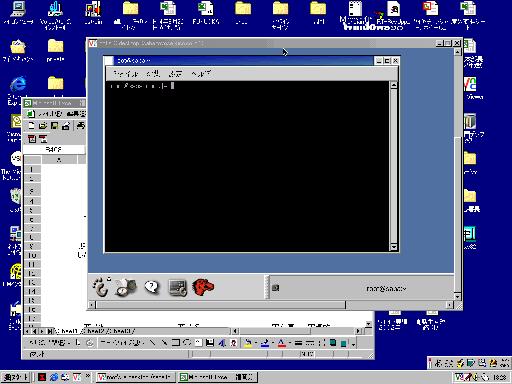The height and width of the screenshot is (384, 512).
Task: Switch to Microsoft Excel taskbar button
Action: tap(217, 377)
